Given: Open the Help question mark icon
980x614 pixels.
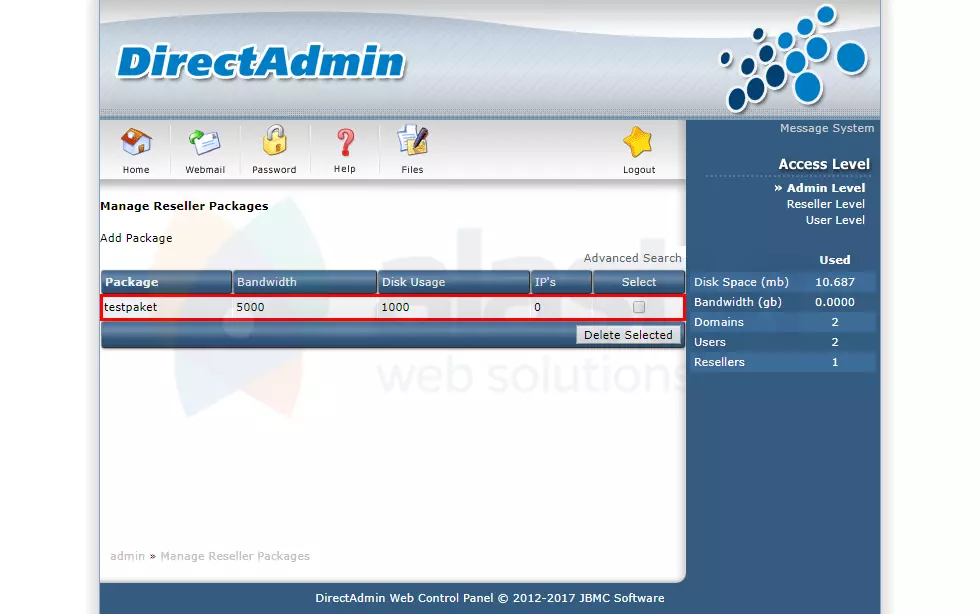Looking at the screenshot, I should pos(345,143).
